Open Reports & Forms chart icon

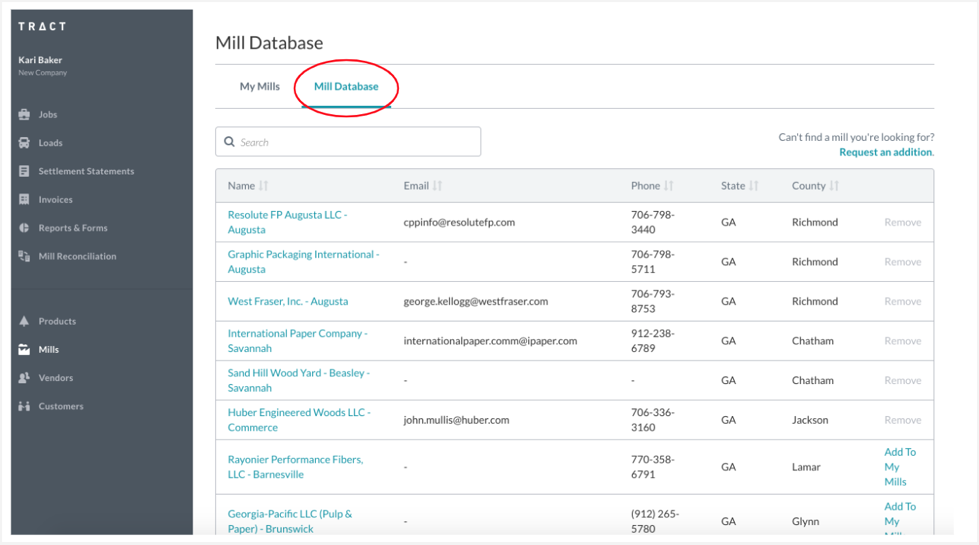coord(24,228)
